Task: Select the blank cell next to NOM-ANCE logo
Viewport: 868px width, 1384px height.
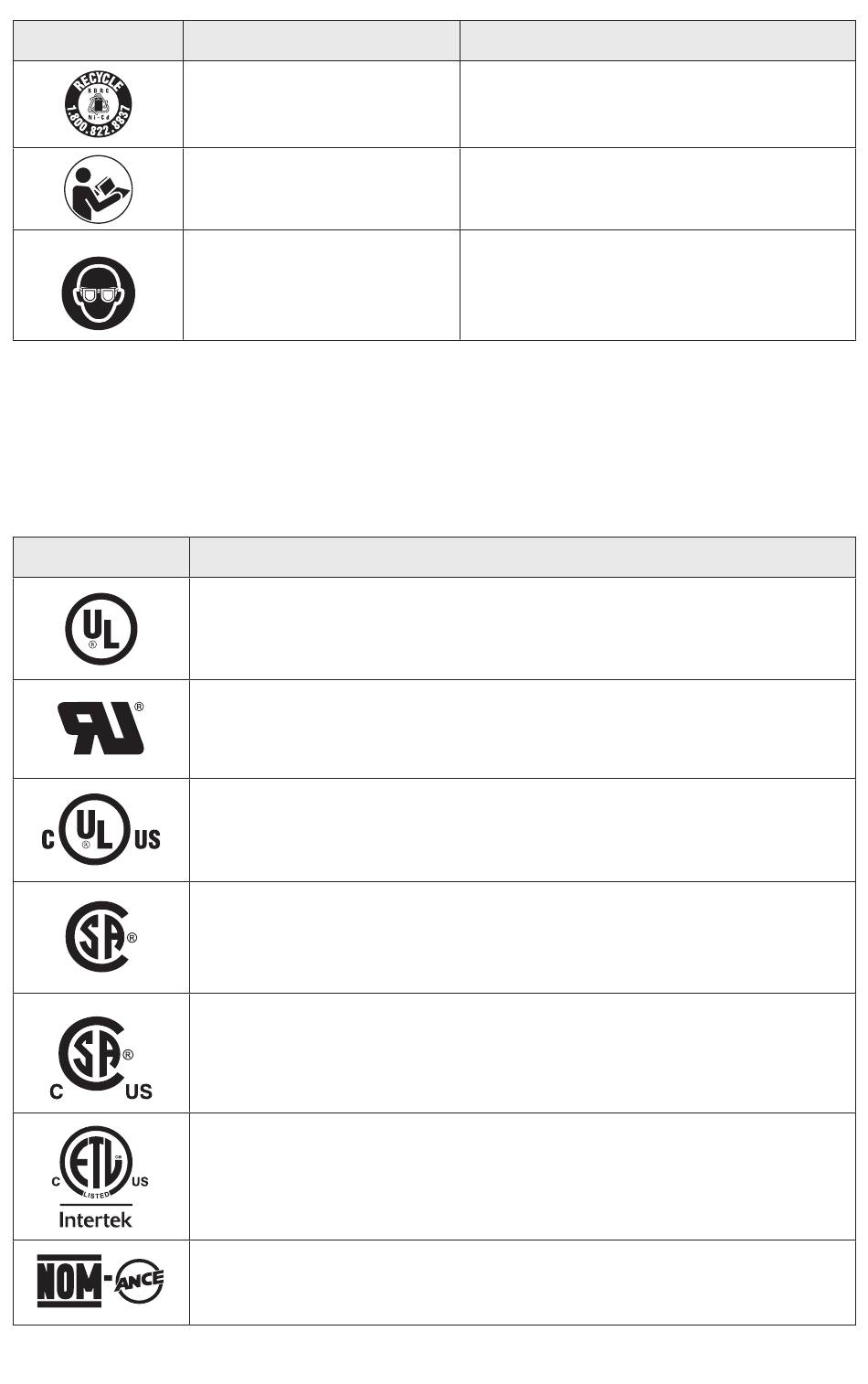Action: pyautogui.click(x=522, y=1283)
